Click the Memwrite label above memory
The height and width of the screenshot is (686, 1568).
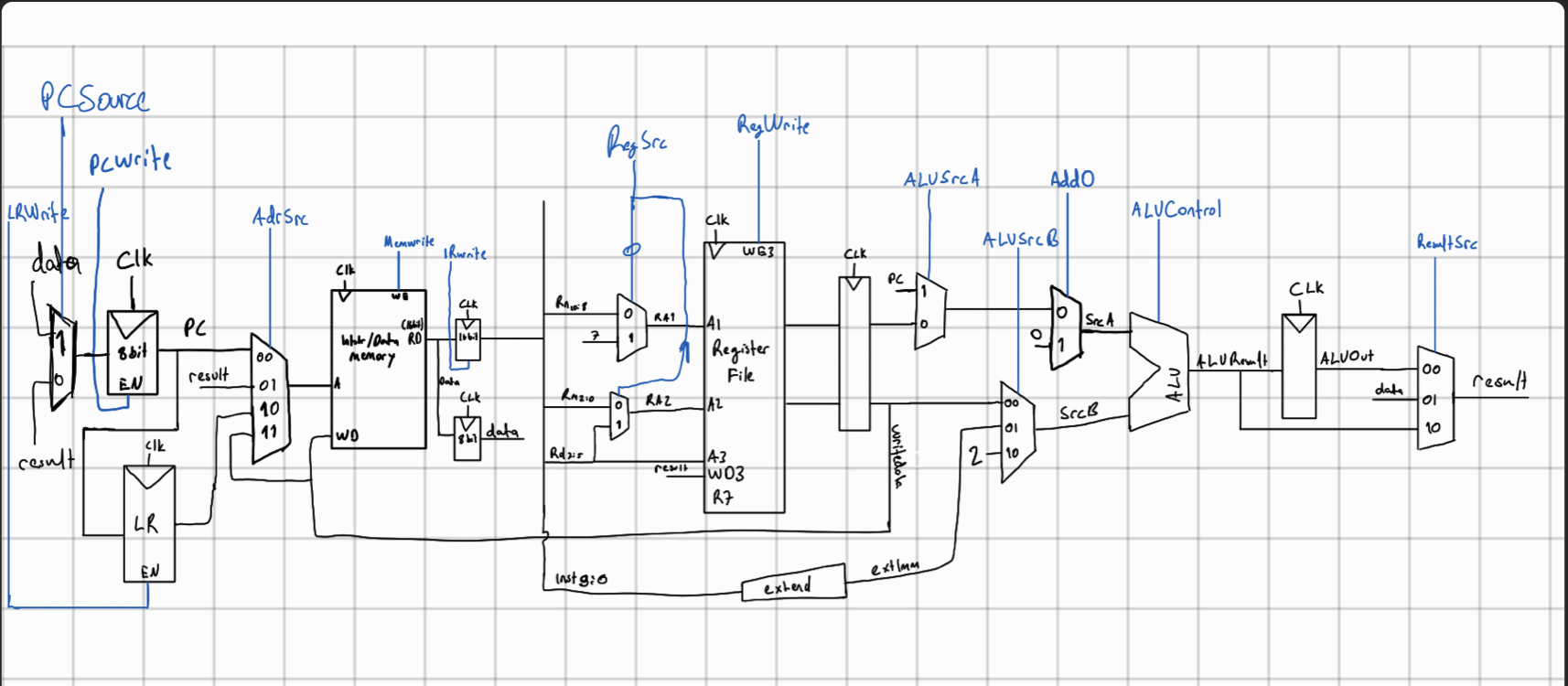[x=409, y=242]
